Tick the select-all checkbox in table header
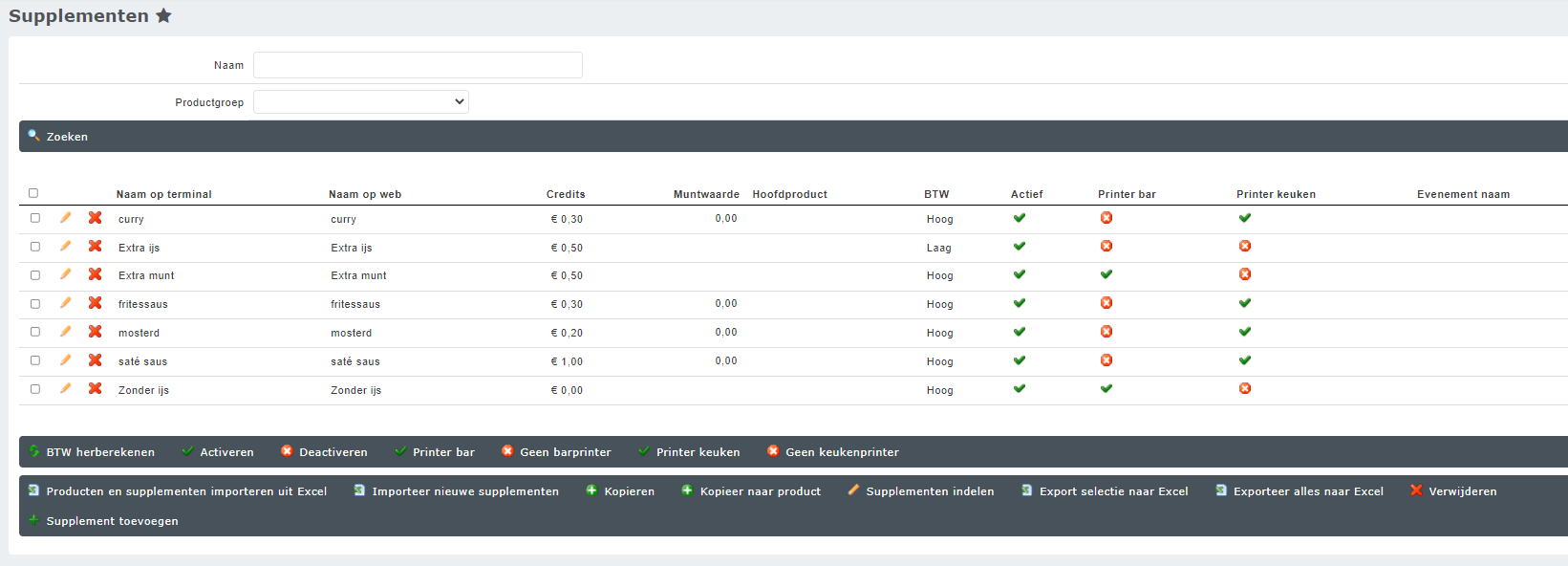Screen dimensions: 1568x566 (x=33, y=193)
